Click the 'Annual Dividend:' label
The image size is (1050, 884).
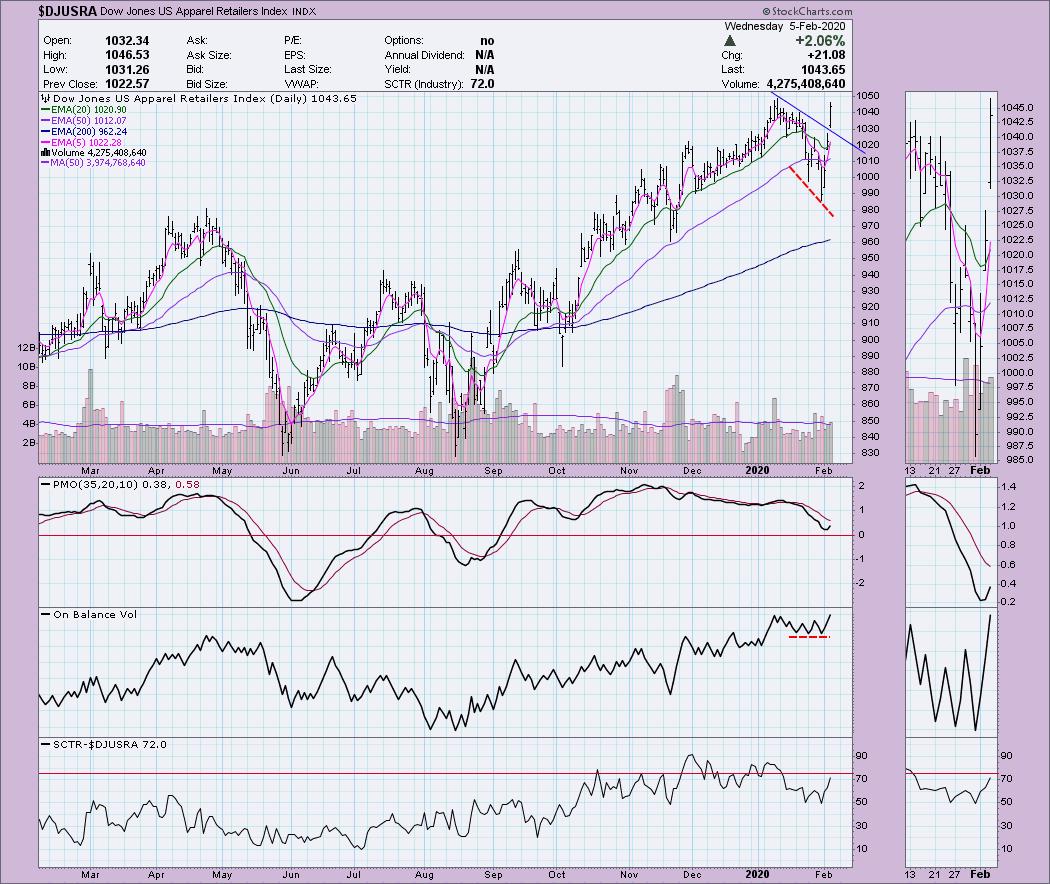pyautogui.click(x=425, y=55)
